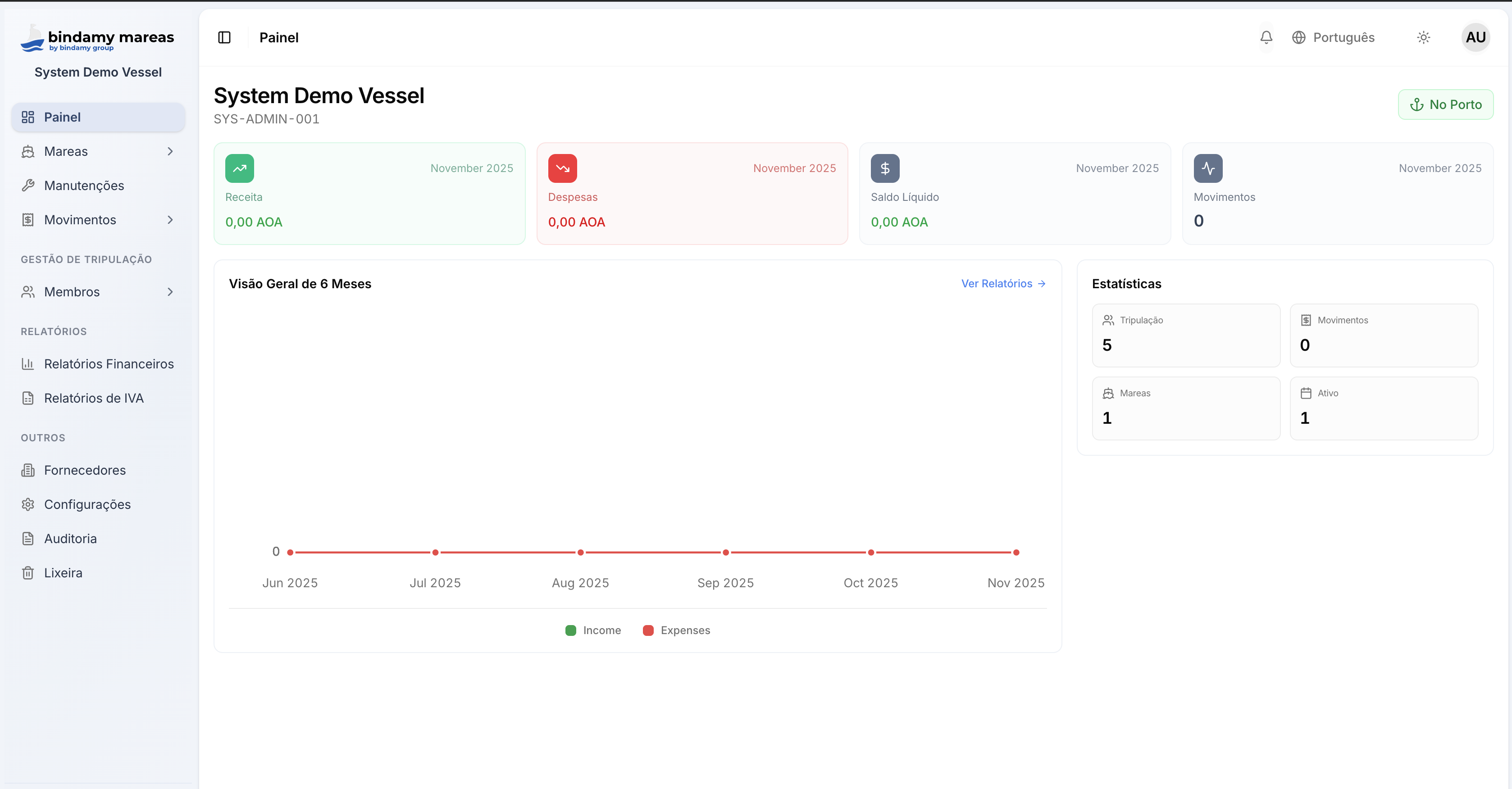Click the AU user avatar

click(x=1476, y=37)
